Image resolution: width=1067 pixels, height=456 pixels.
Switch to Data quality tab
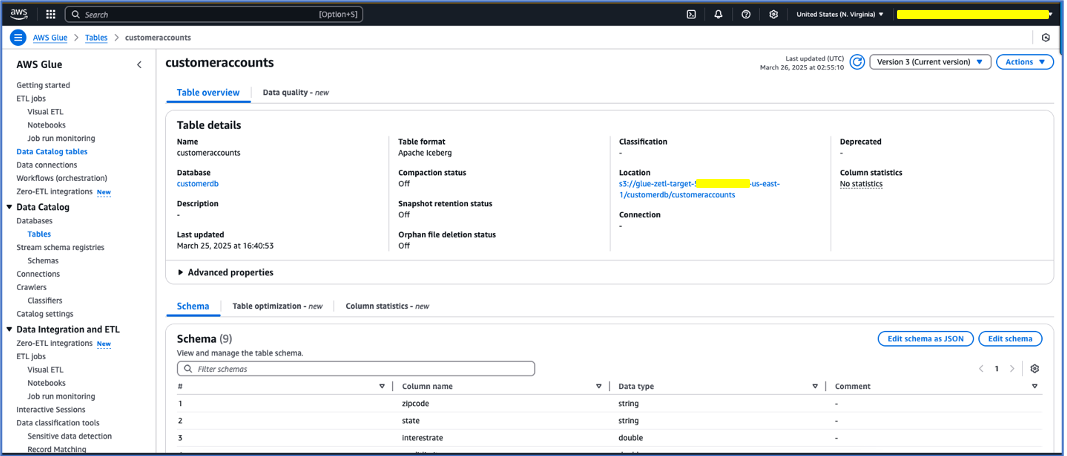coord(296,93)
